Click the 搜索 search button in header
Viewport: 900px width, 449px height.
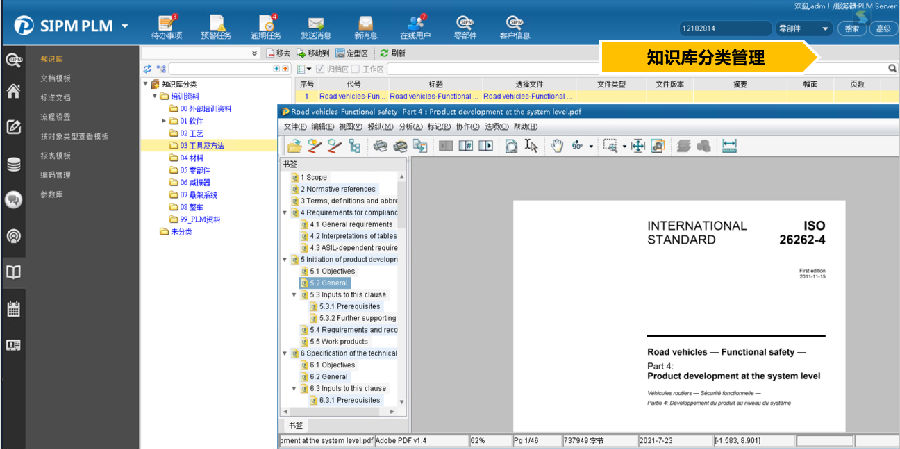(851, 28)
